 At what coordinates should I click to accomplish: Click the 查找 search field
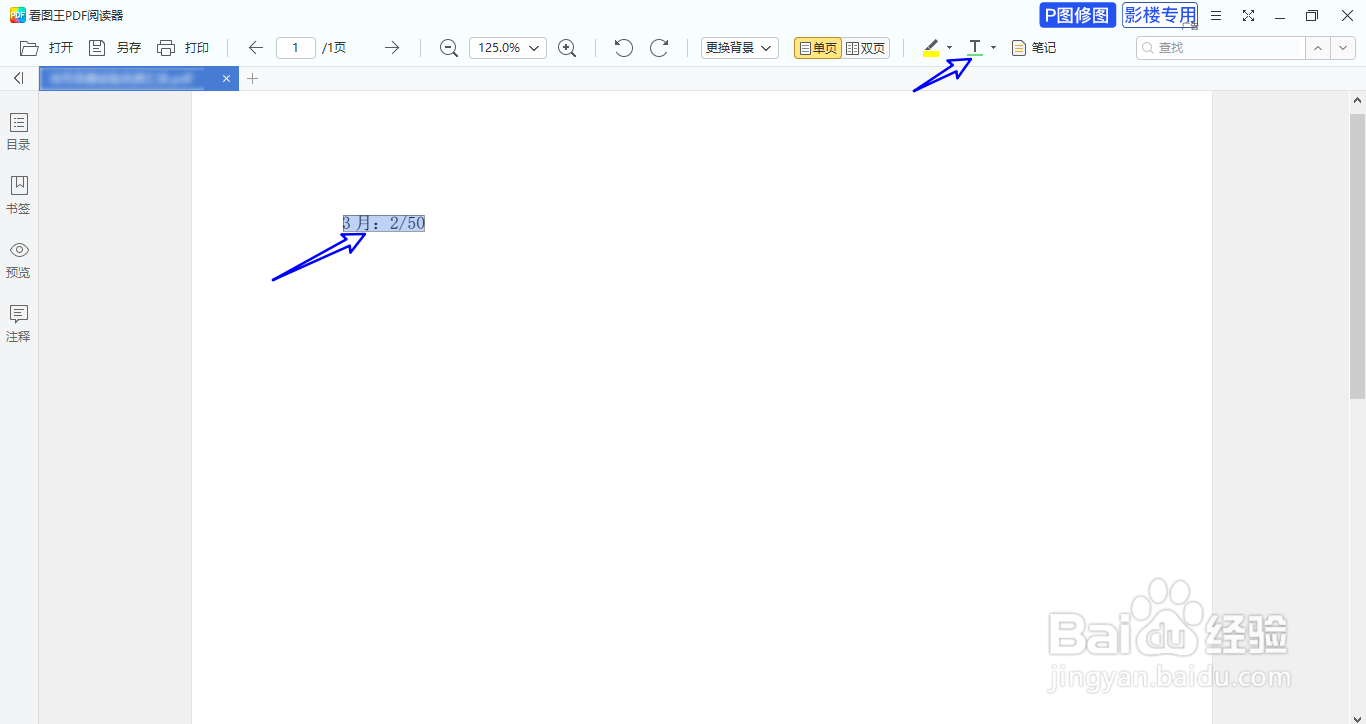[1220, 48]
